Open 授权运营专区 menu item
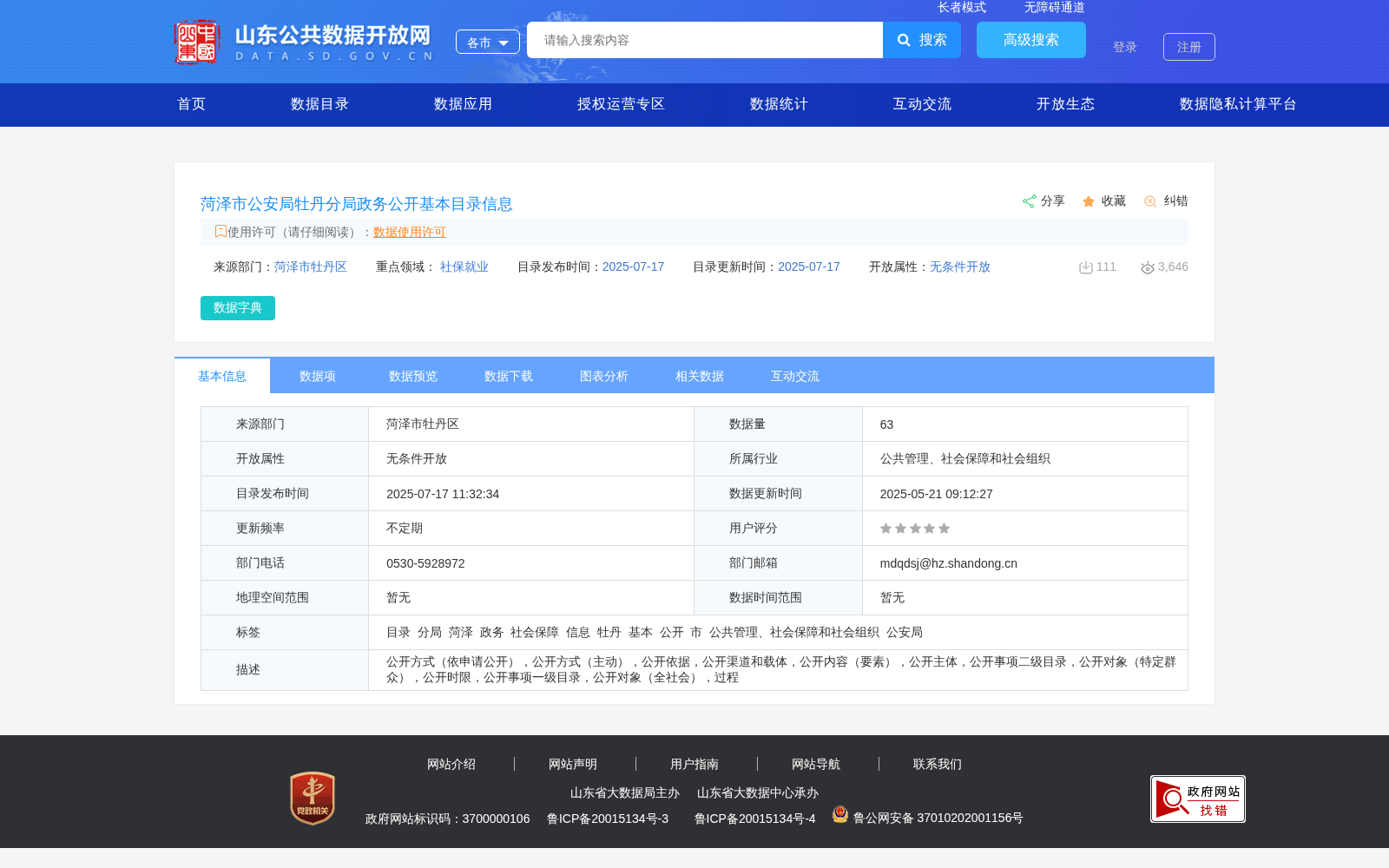This screenshot has width=1389, height=868. click(x=622, y=104)
